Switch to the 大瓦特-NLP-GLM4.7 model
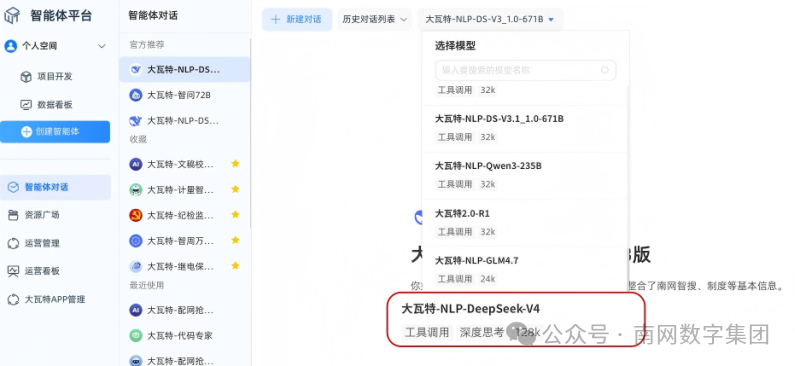 click(524, 270)
